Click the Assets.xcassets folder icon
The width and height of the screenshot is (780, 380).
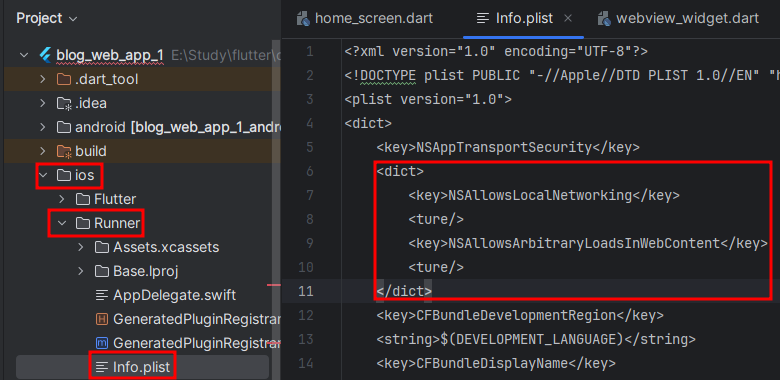click(101, 247)
